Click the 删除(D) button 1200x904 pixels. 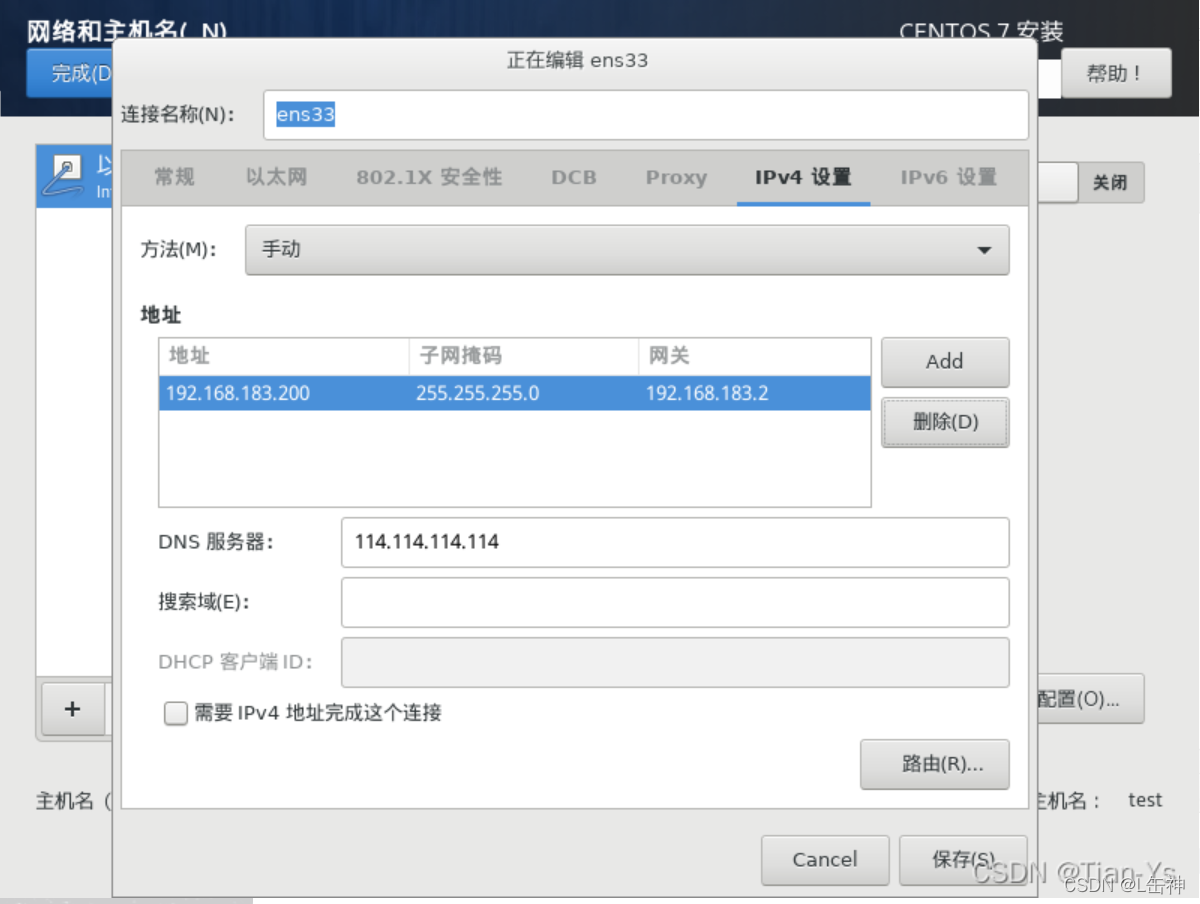(945, 422)
